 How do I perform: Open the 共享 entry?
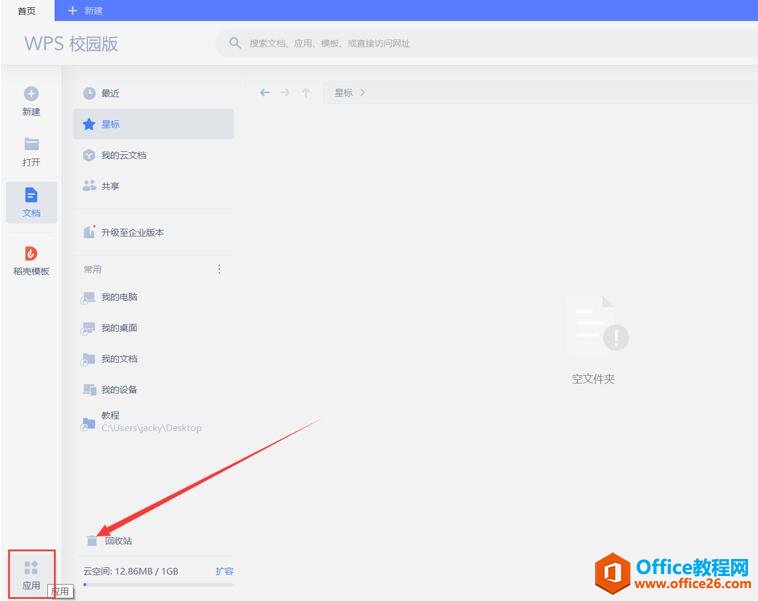(x=153, y=186)
